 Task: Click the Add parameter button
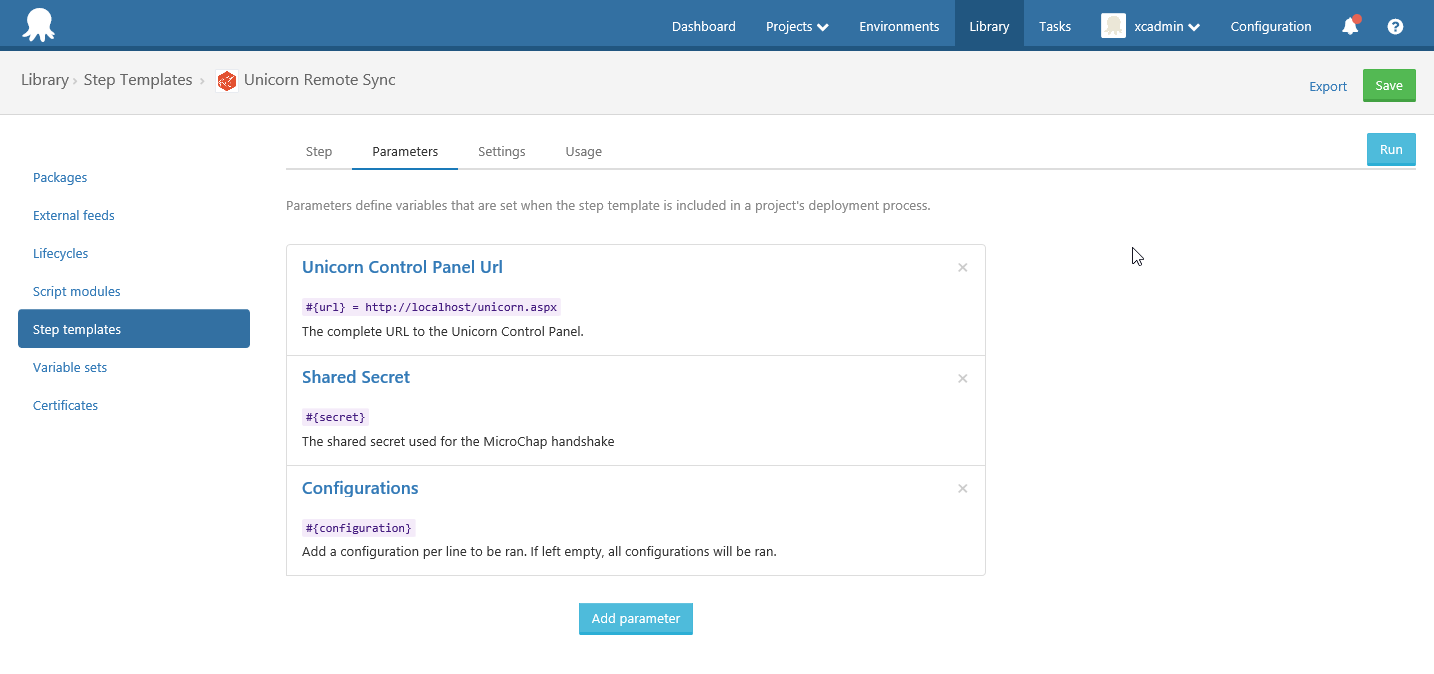[636, 619]
